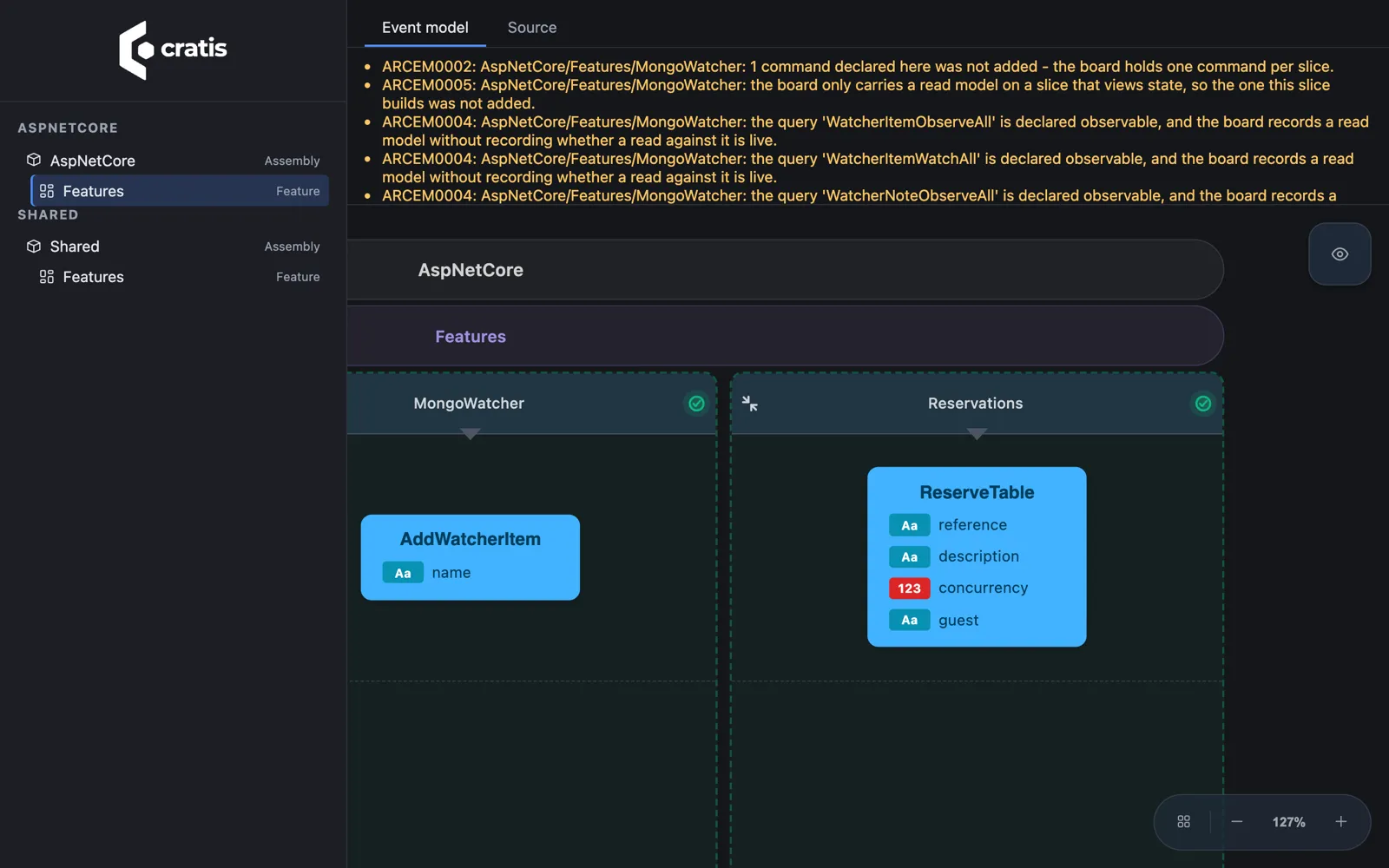
Task: Toggle the eye visibility button
Action: (x=1340, y=254)
